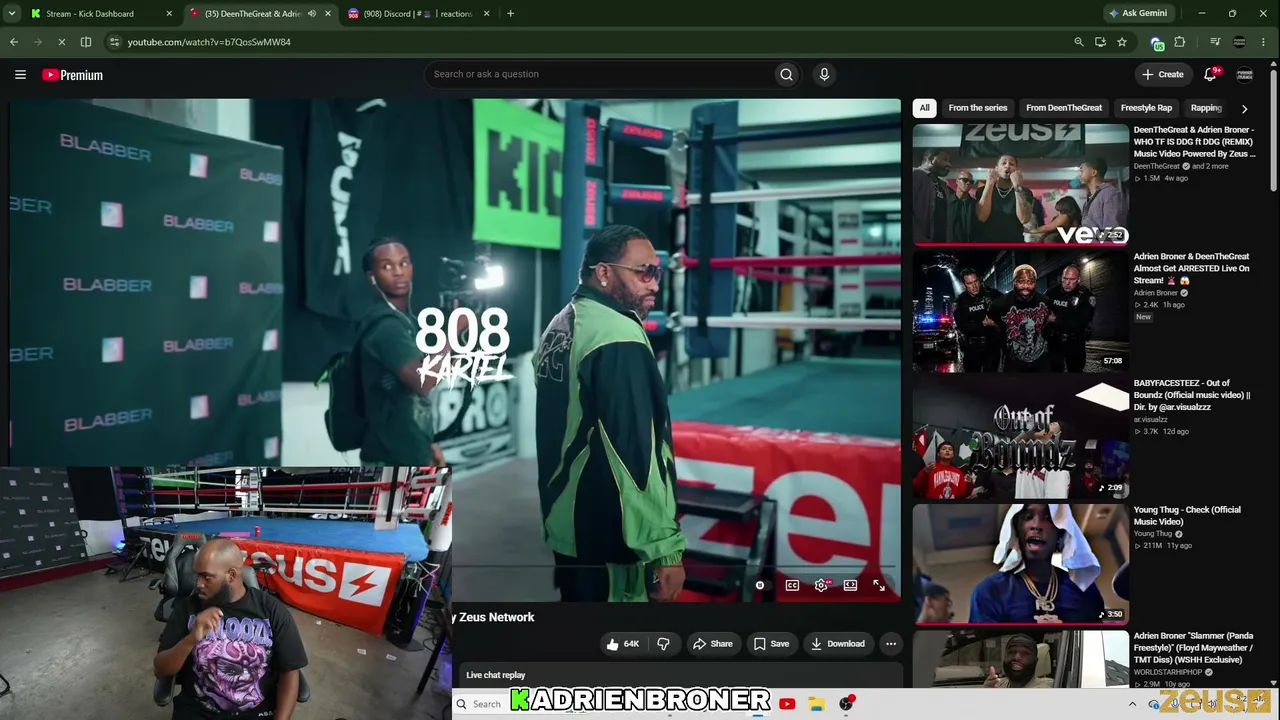The image size is (1280, 720).
Task: Open video settings gear
Action: click(x=821, y=585)
